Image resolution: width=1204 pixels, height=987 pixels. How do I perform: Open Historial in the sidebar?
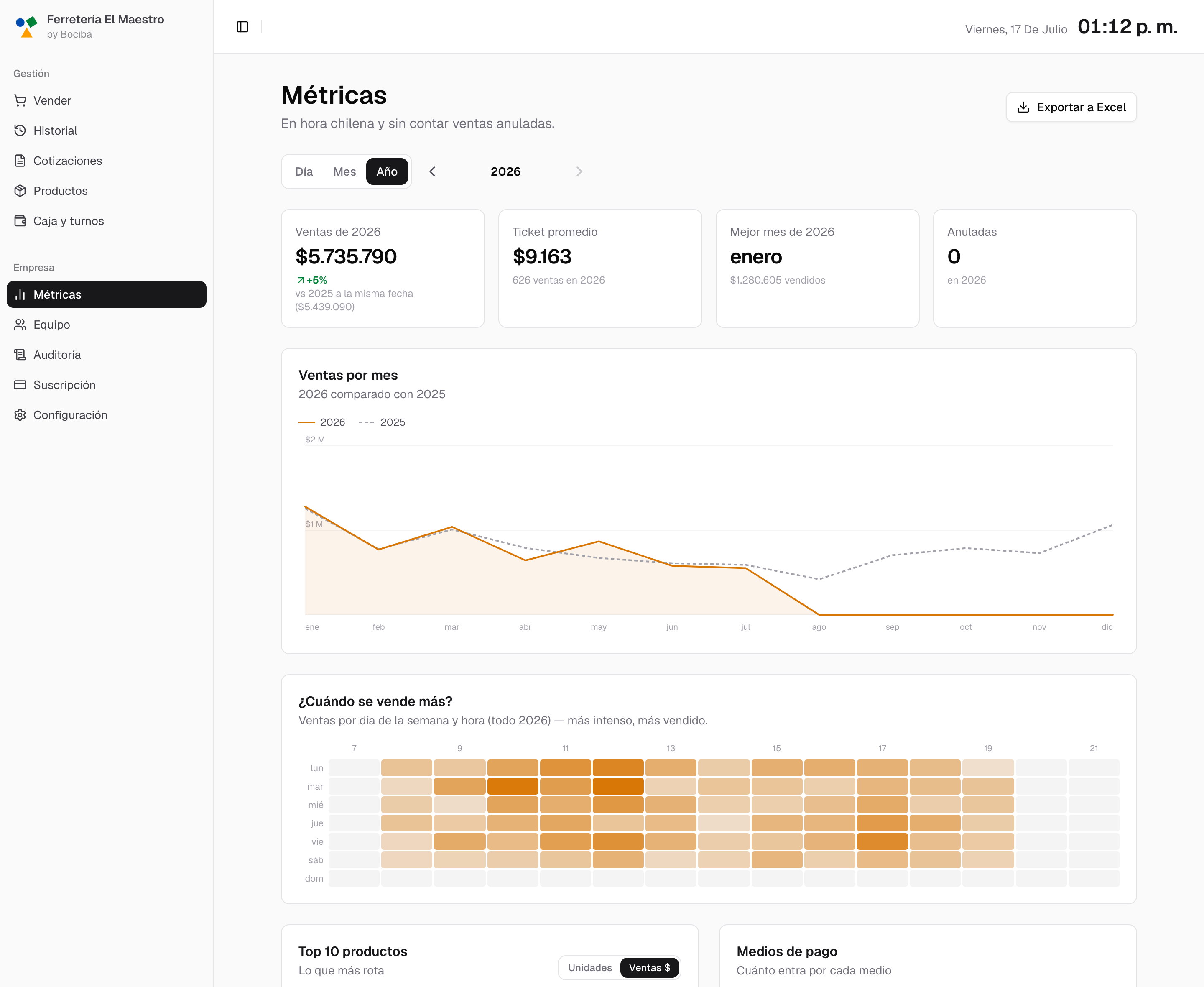[107, 131]
